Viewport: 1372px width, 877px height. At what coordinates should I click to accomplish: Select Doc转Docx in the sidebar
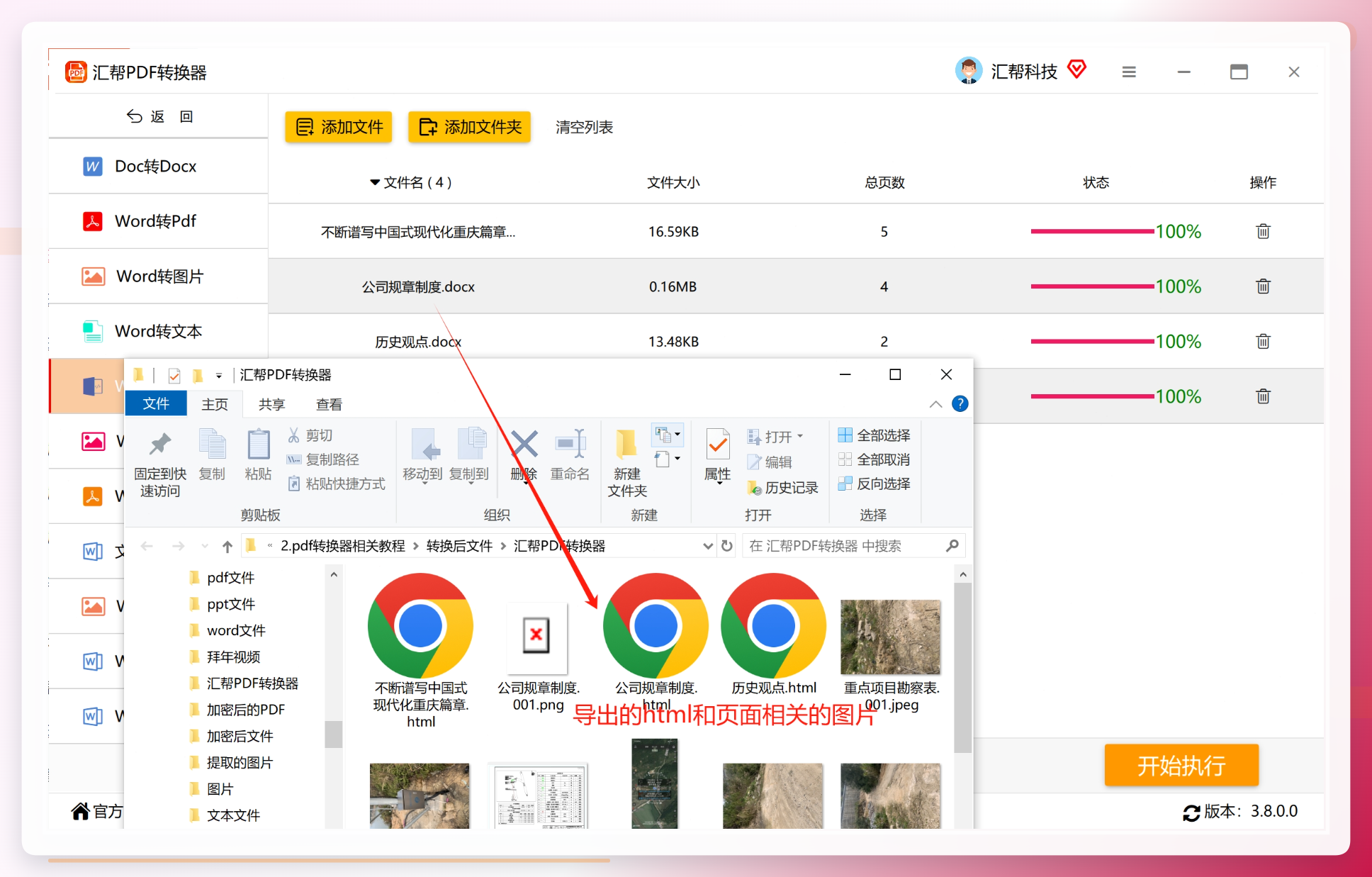click(158, 166)
